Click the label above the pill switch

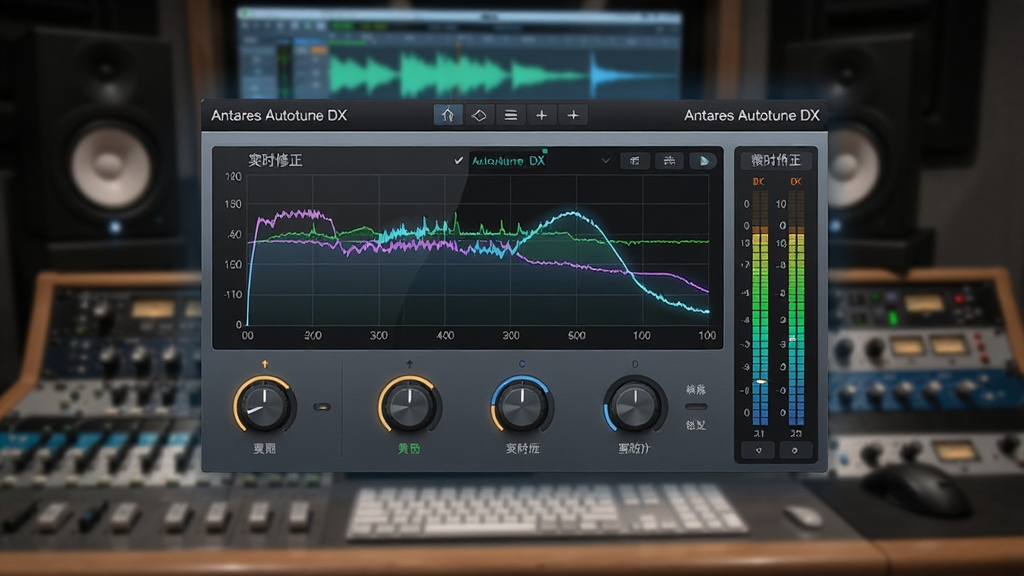696,390
